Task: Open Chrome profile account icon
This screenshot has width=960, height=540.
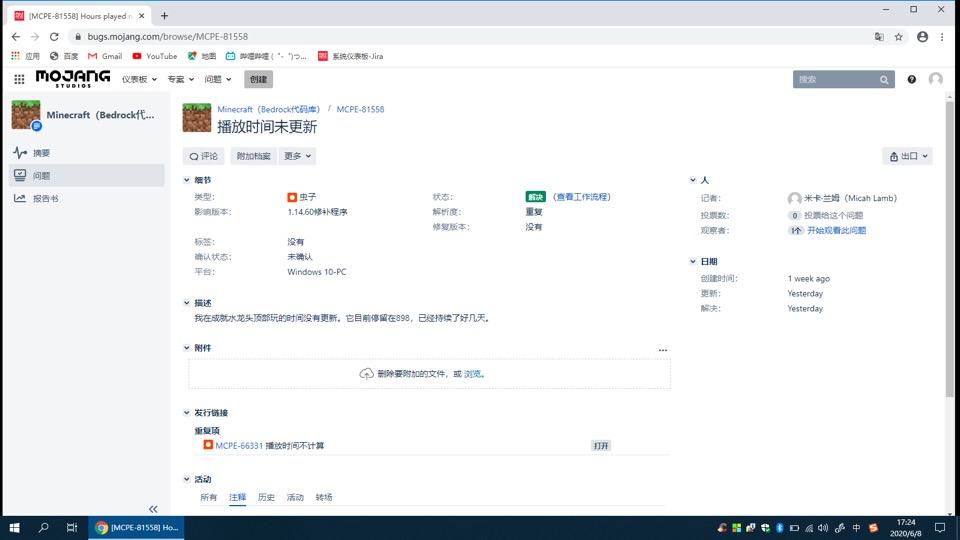Action: click(922, 37)
